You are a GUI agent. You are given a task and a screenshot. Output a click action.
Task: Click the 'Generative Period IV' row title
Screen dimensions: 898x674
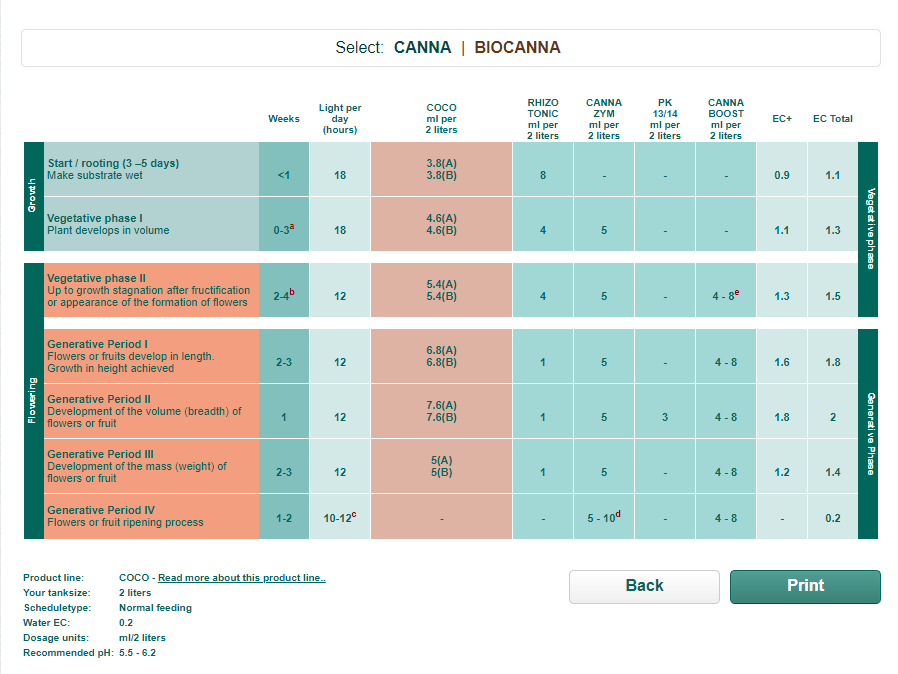[x=101, y=510]
